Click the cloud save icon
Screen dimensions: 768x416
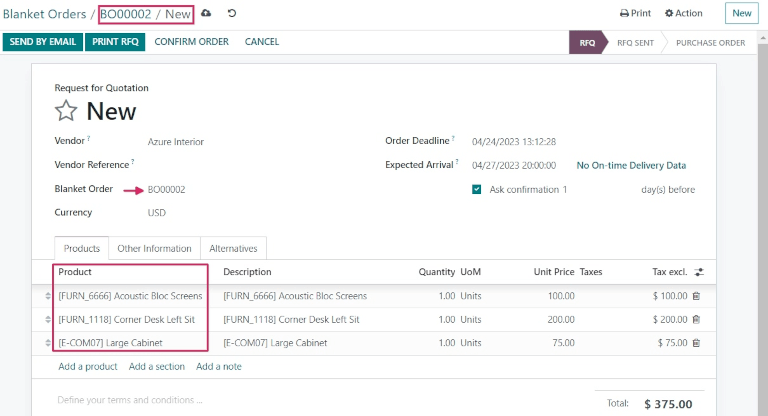(x=207, y=14)
